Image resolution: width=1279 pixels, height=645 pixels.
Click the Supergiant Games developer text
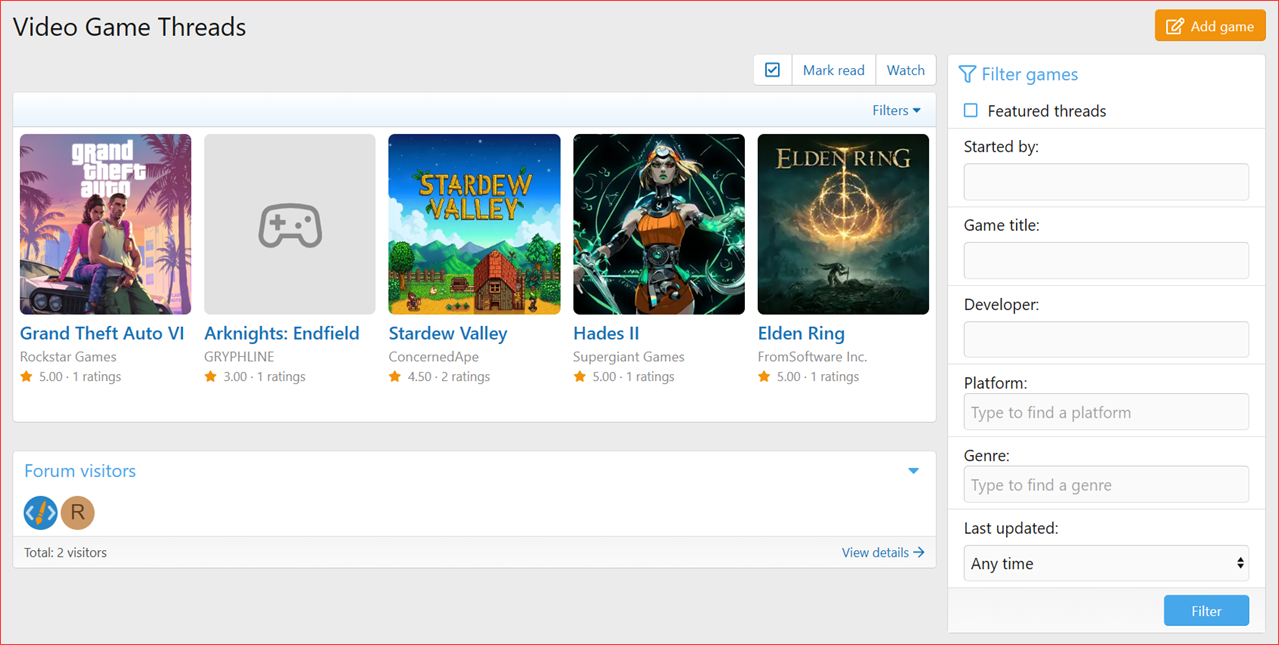click(x=629, y=357)
